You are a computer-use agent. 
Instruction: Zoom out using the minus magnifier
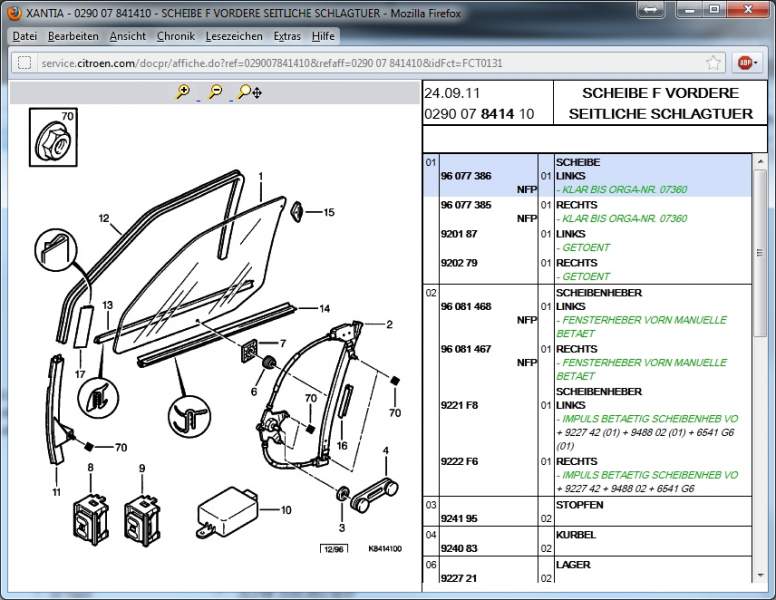click(215, 92)
